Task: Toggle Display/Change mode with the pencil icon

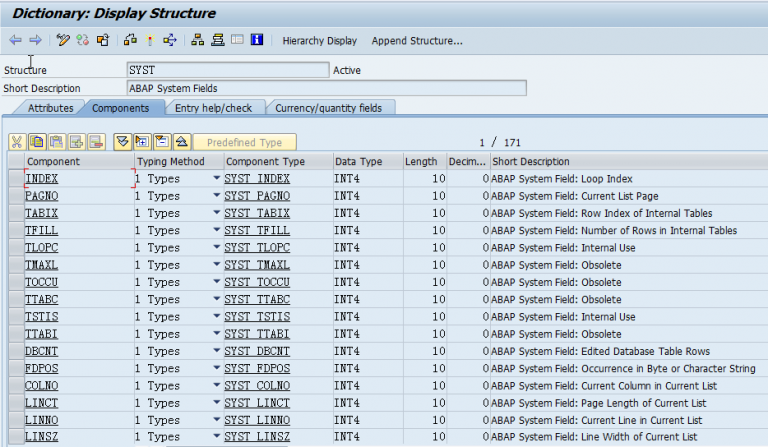Action: pos(63,41)
